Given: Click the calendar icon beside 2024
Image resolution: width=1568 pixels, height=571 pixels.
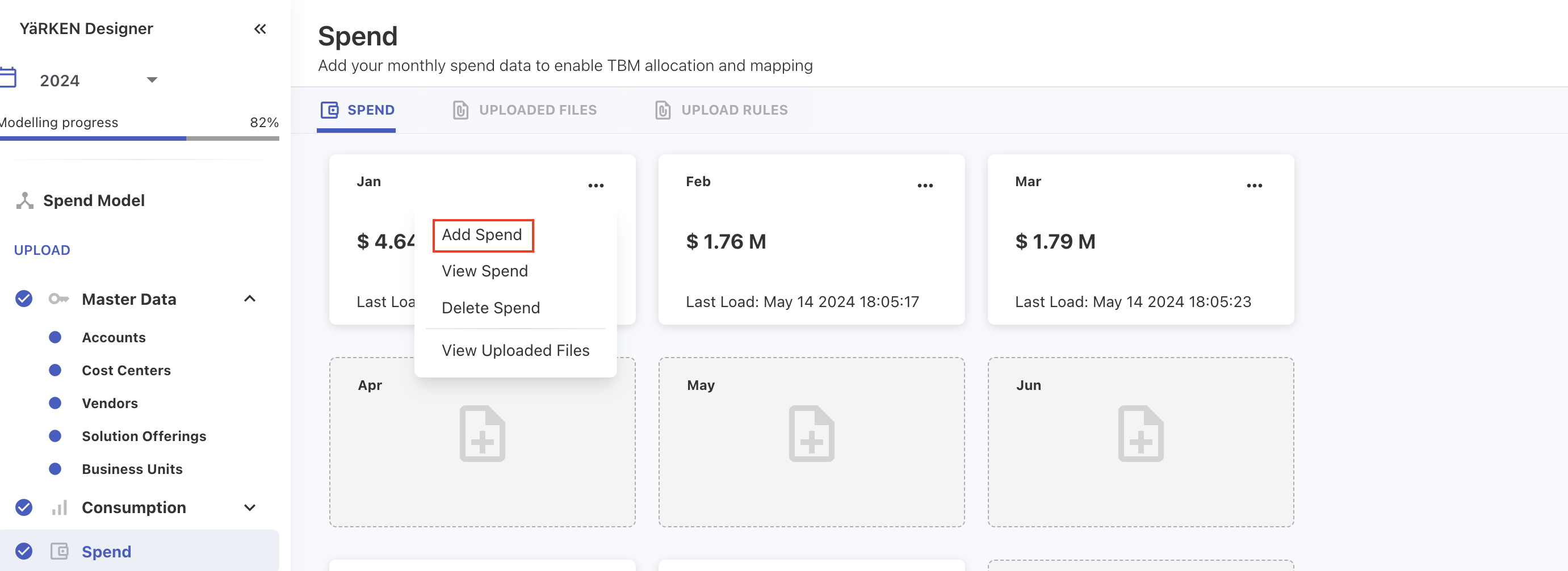Looking at the screenshot, I should click(9, 78).
